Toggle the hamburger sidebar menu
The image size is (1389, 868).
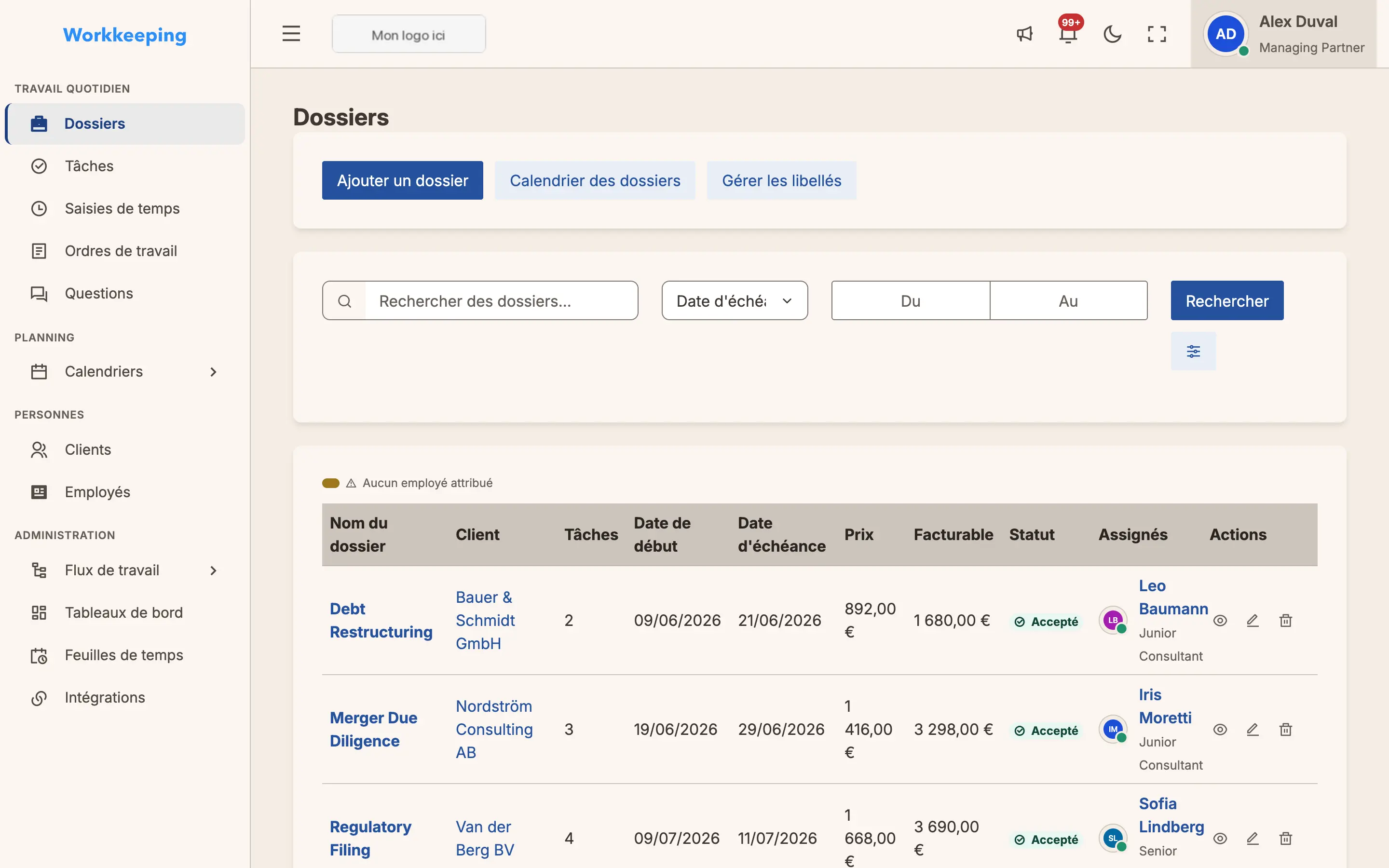pos(291,34)
